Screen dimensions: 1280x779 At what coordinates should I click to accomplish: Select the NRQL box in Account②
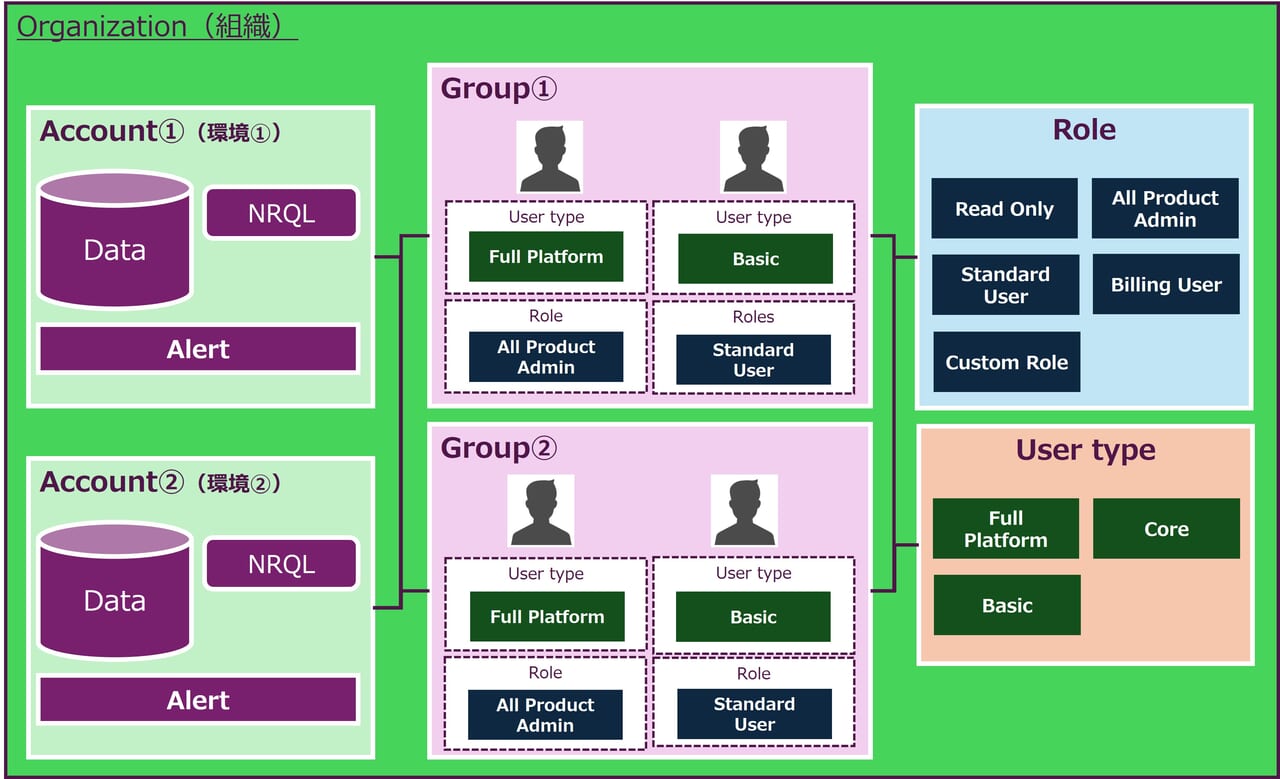281,565
